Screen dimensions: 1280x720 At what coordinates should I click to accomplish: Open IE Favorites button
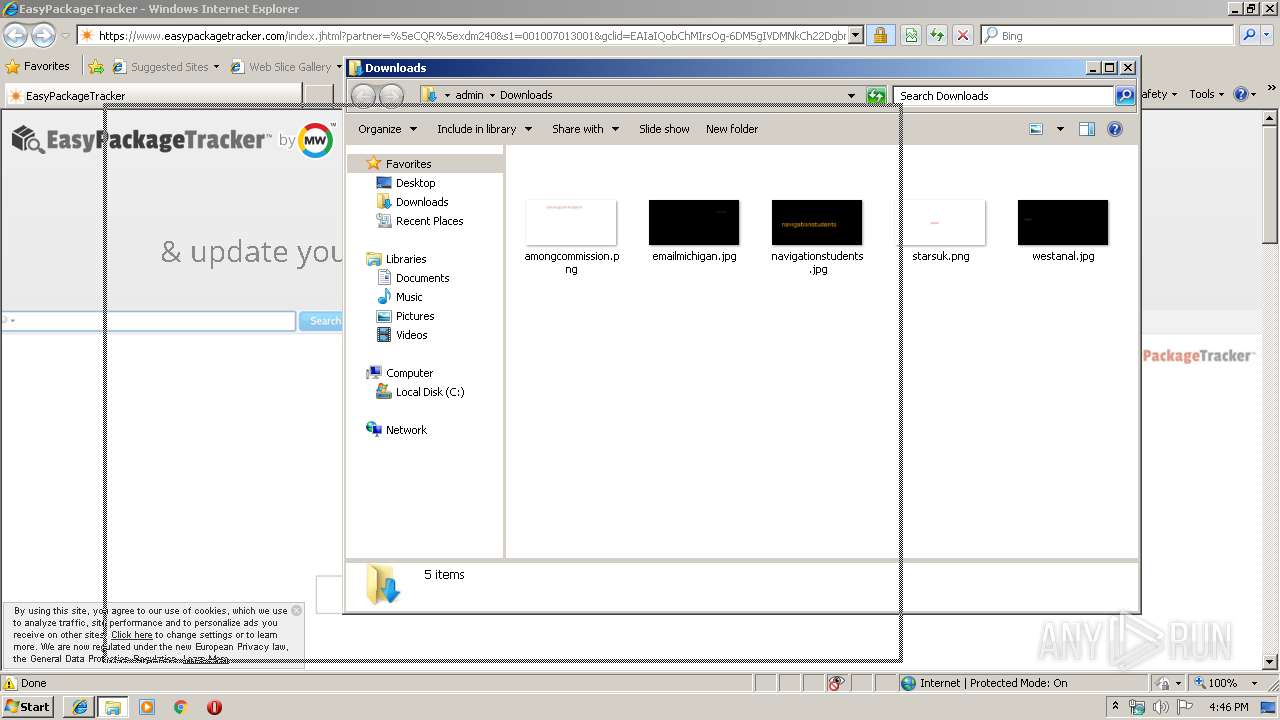[38, 66]
